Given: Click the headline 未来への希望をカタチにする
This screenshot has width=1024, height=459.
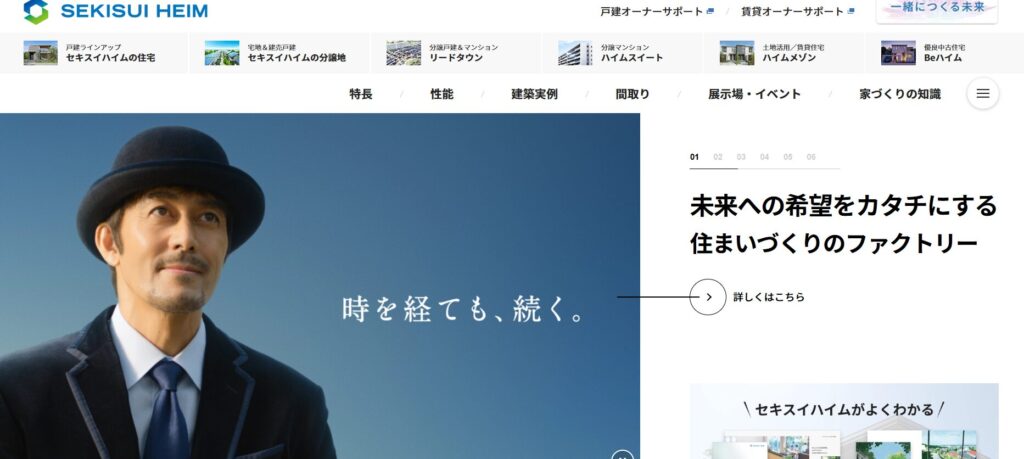Looking at the screenshot, I should point(844,206).
